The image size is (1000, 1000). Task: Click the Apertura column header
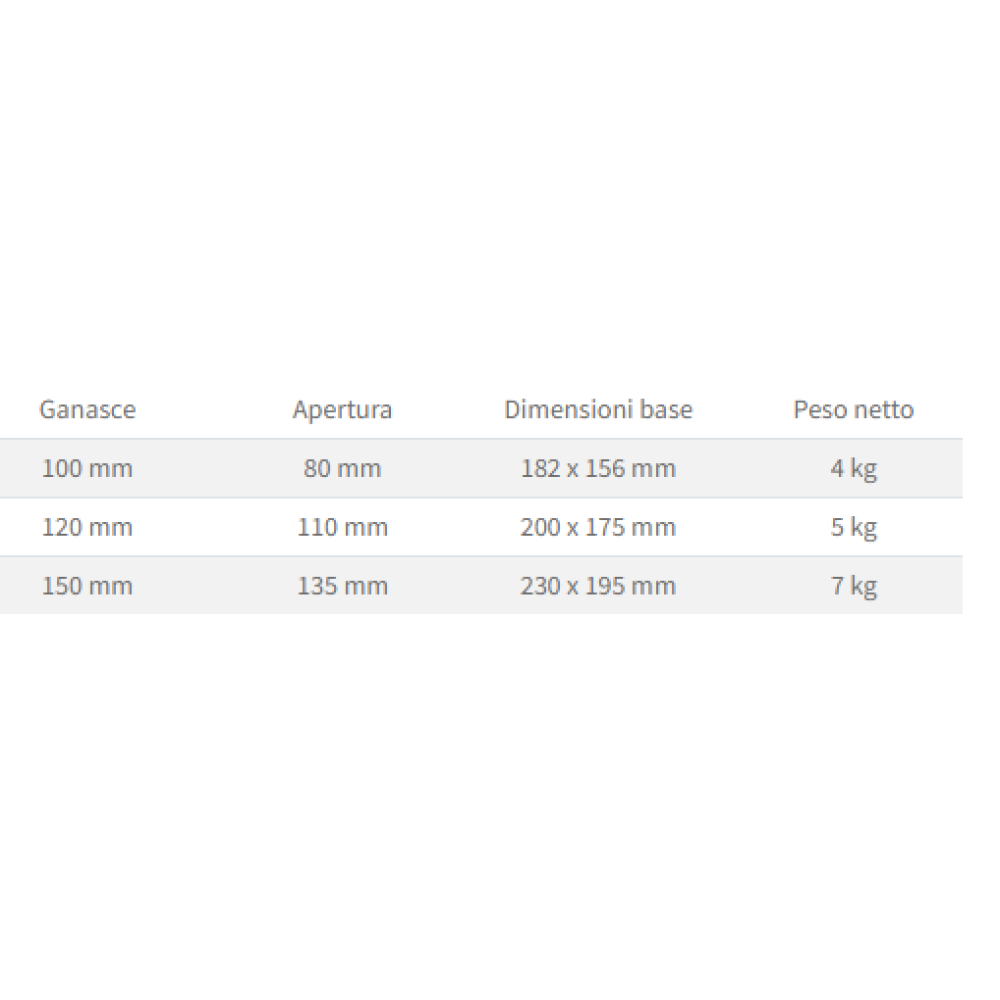342,409
